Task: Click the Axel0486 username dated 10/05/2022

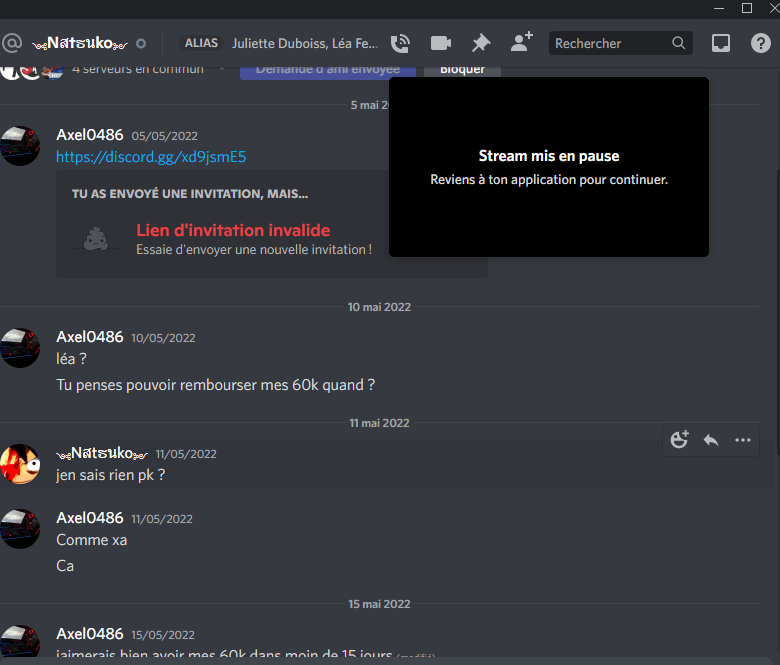Action: (x=90, y=337)
